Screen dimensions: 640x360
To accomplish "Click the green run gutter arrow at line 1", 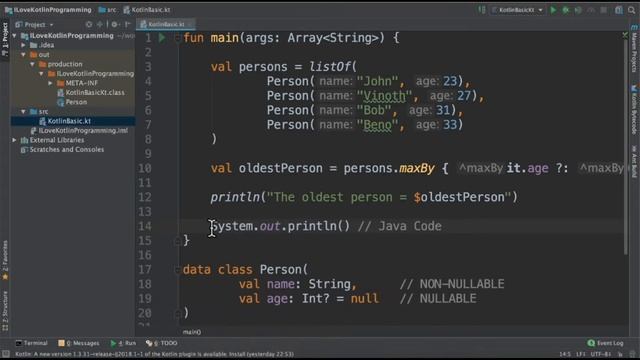I will [162, 38].
